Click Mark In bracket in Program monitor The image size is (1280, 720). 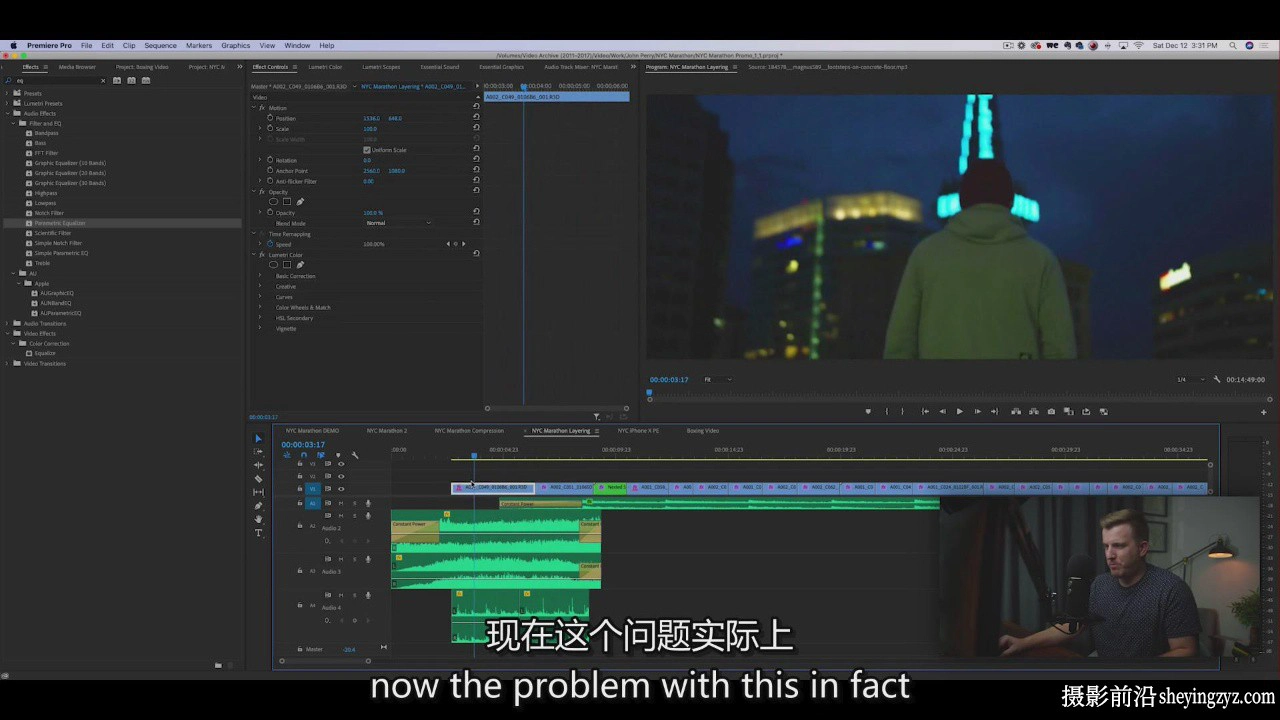coord(886,411)
